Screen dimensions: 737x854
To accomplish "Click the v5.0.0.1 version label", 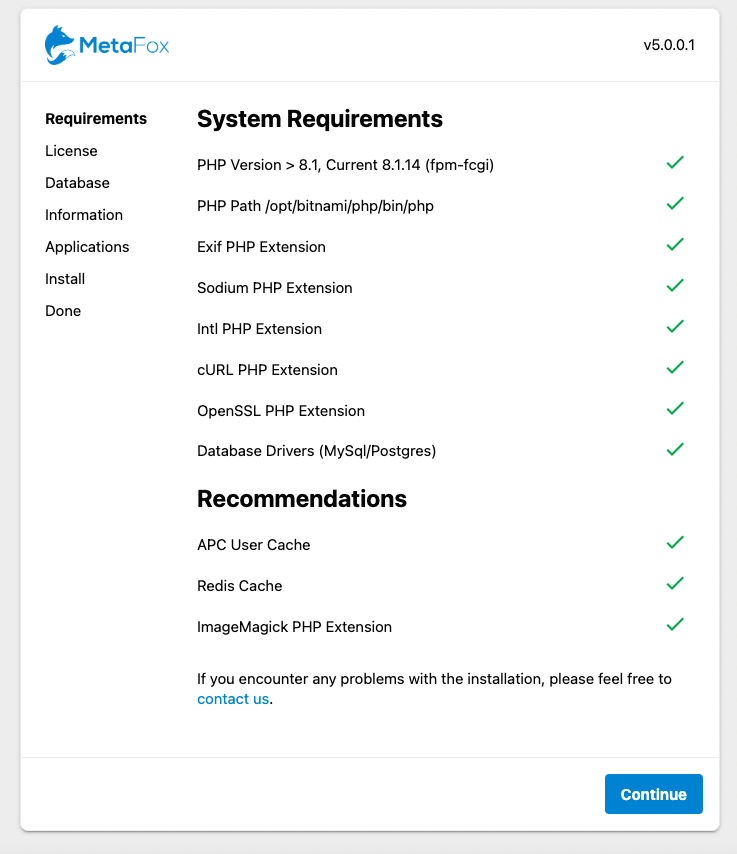I will tap(669, 45).
